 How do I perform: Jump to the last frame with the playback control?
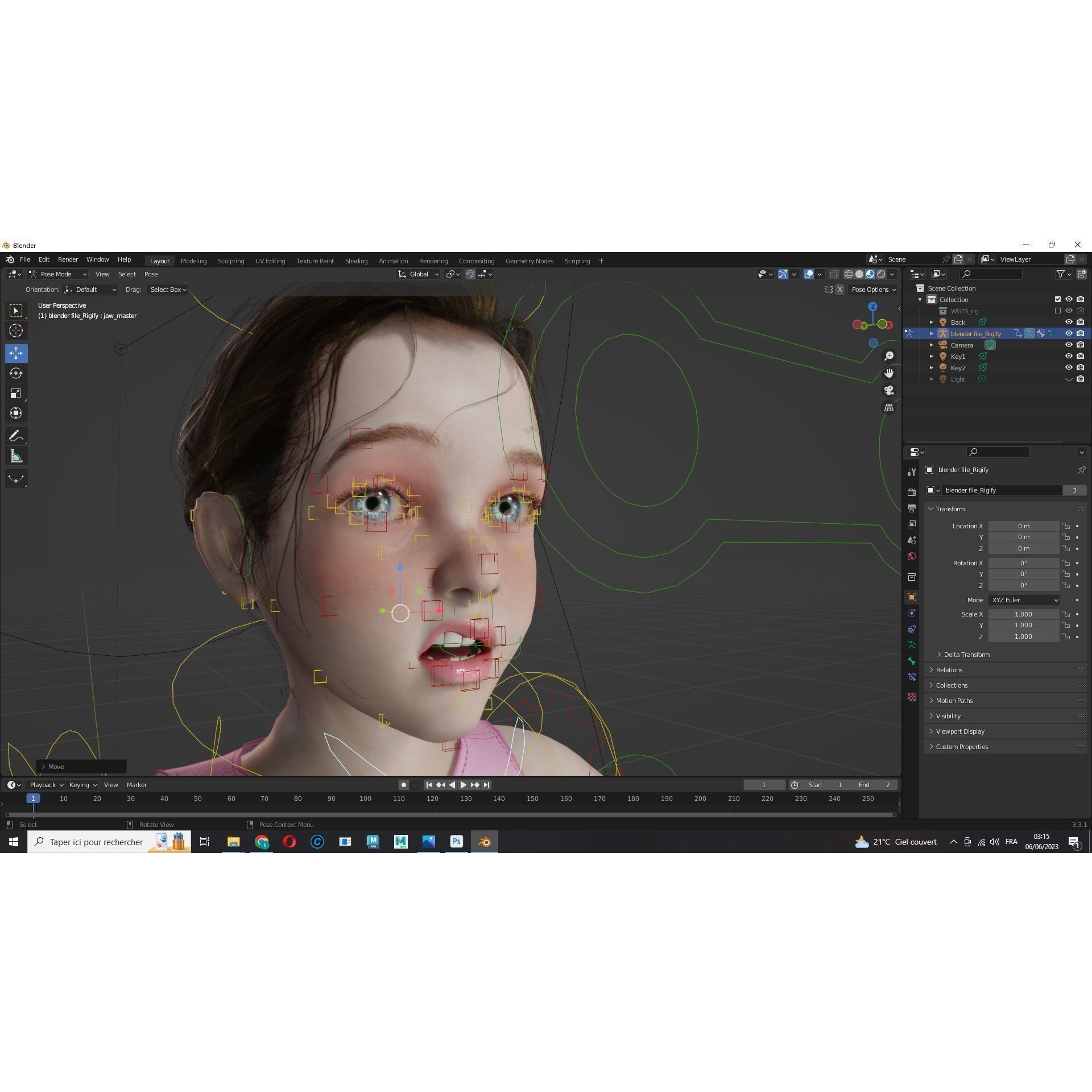tap(487, 784)
